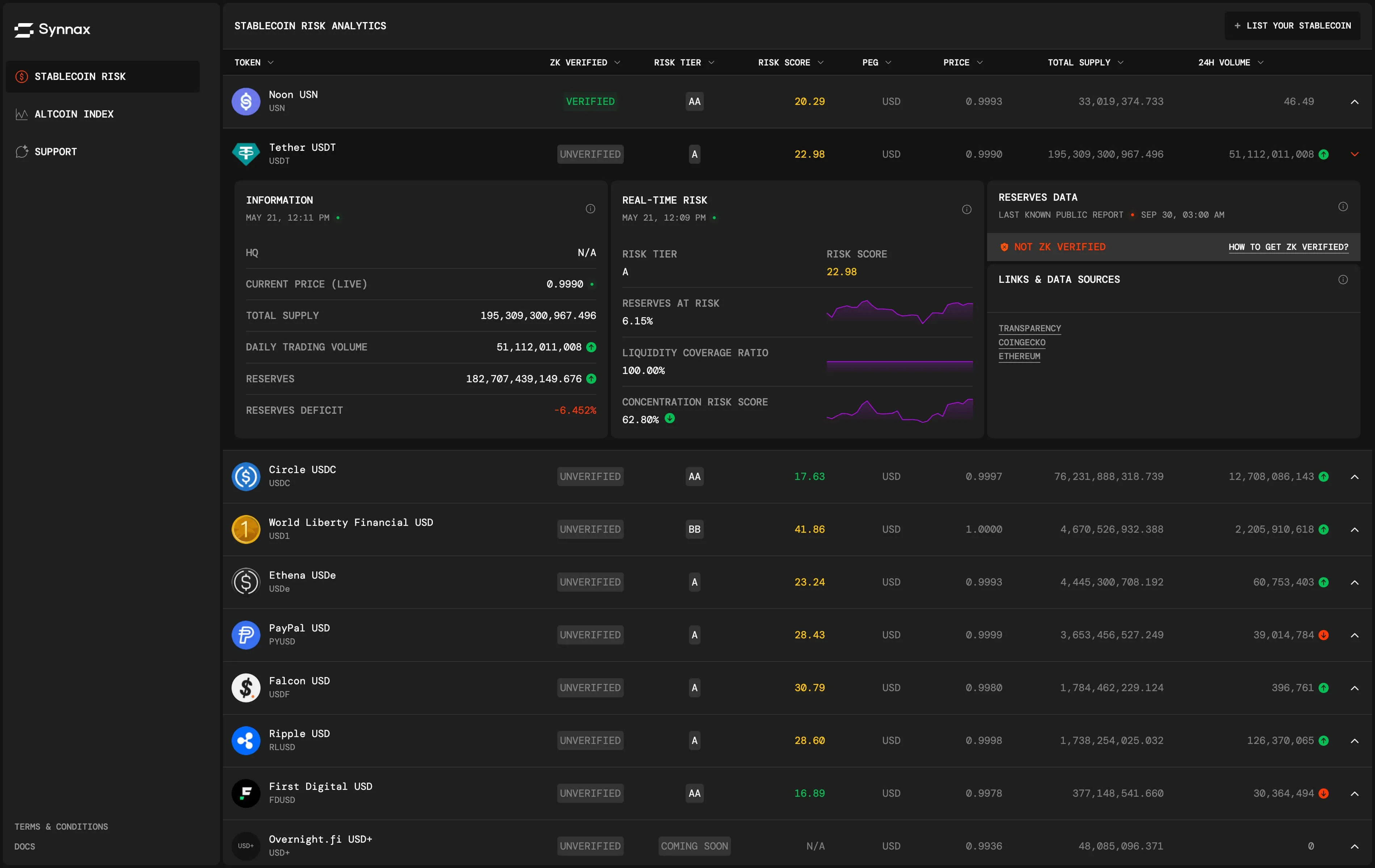Open the CoinGecko data source link
The width and height of the screenshot is (1375, 868).
point(1021,342)
